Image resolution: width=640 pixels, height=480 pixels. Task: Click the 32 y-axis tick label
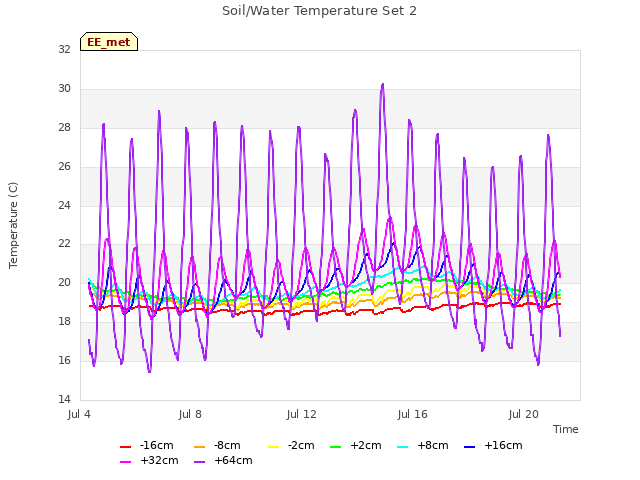tap(64, 49)
